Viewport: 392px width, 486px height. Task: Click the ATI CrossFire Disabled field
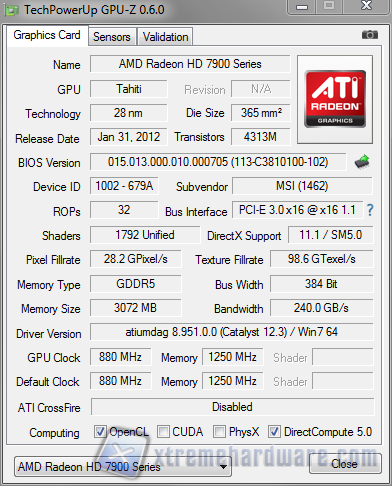click(x=232, y=407)
